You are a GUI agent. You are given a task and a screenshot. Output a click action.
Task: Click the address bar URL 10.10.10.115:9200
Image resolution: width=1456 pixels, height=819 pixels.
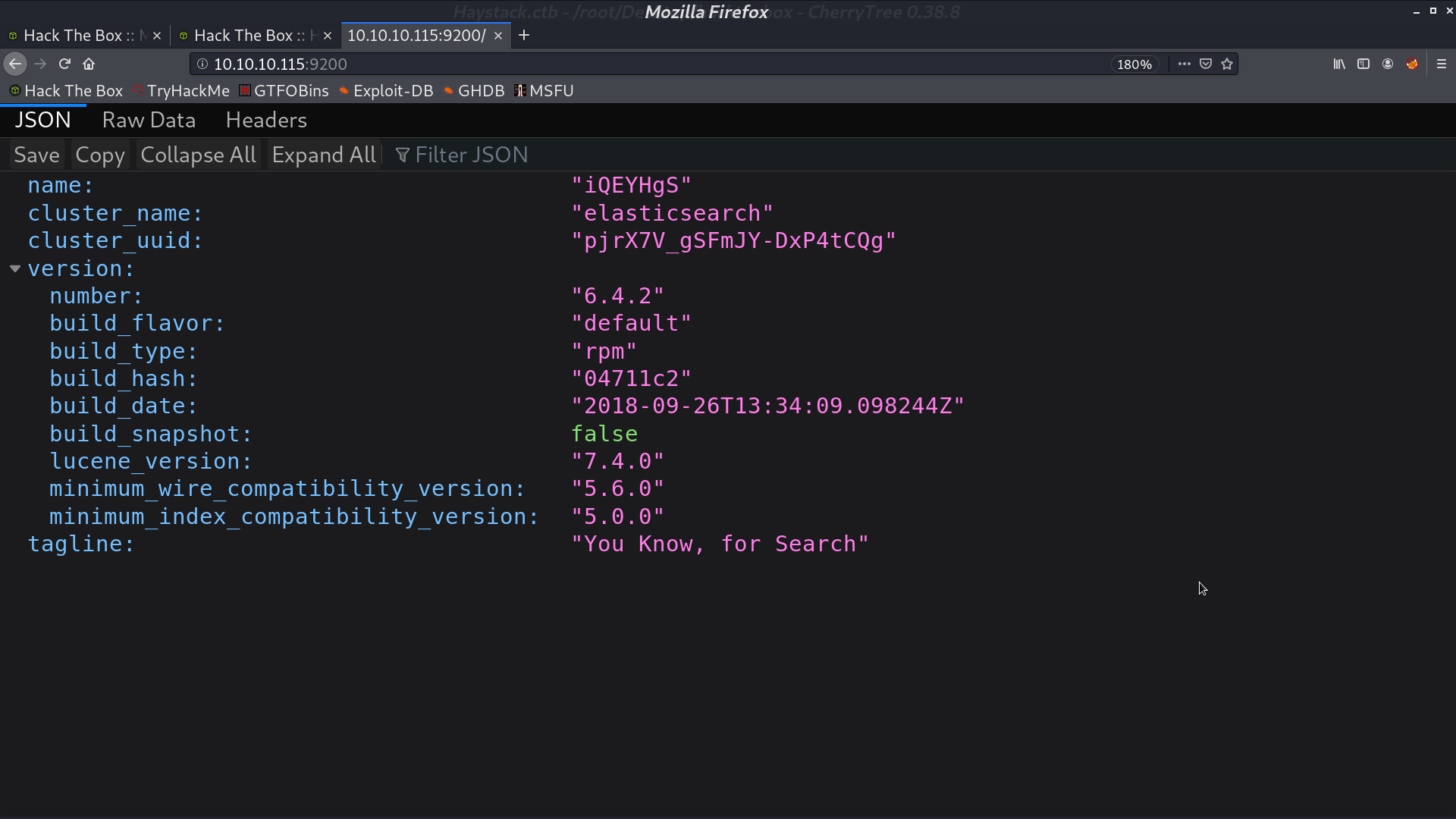point(281,64)
